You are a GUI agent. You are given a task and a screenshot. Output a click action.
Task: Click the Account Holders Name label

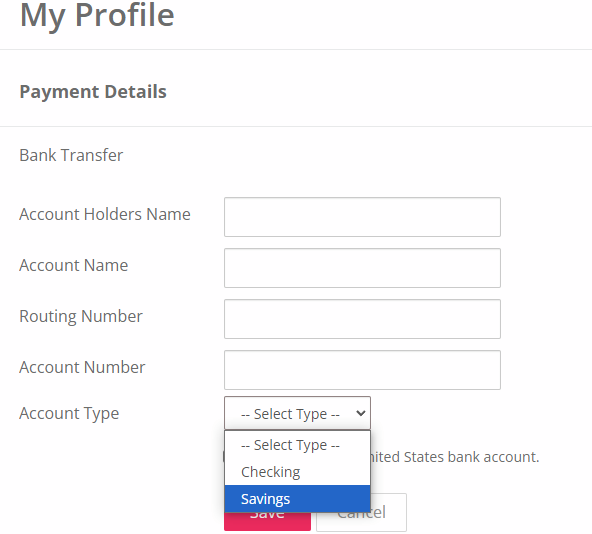point(105,214)
